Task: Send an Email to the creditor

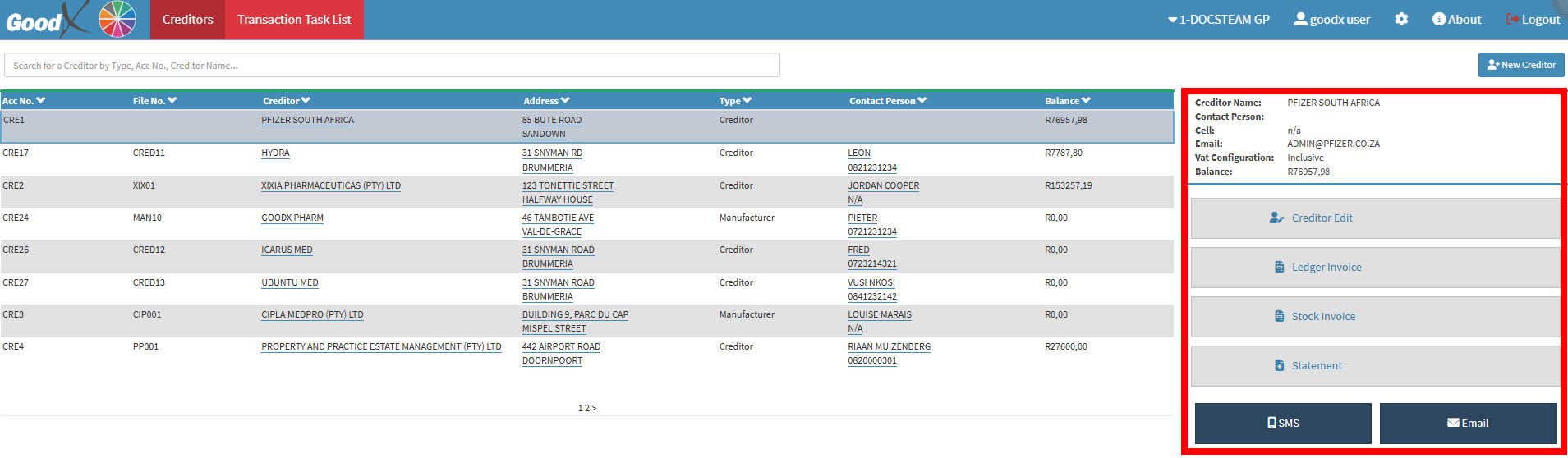Action: point(1467,423)
